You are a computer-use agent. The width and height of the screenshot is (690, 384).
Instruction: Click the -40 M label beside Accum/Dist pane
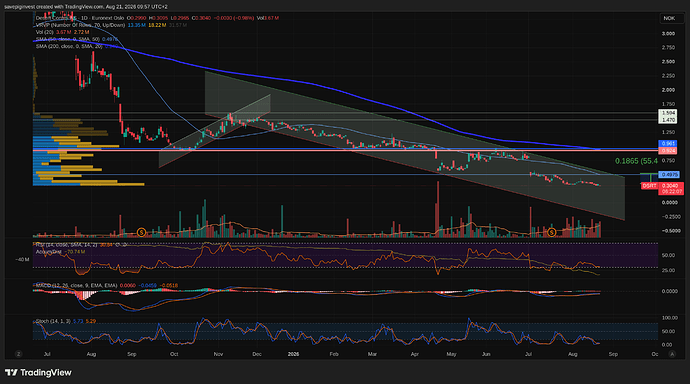22,260
